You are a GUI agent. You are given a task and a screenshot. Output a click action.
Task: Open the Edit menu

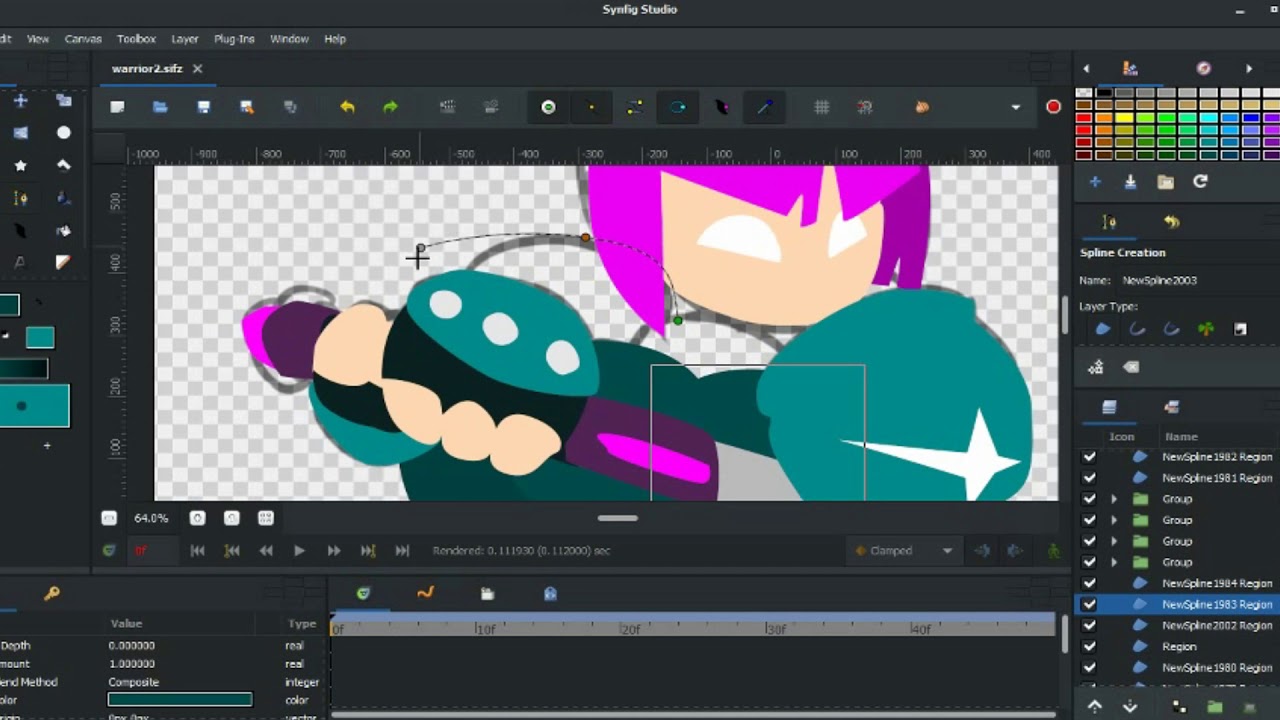5,39
